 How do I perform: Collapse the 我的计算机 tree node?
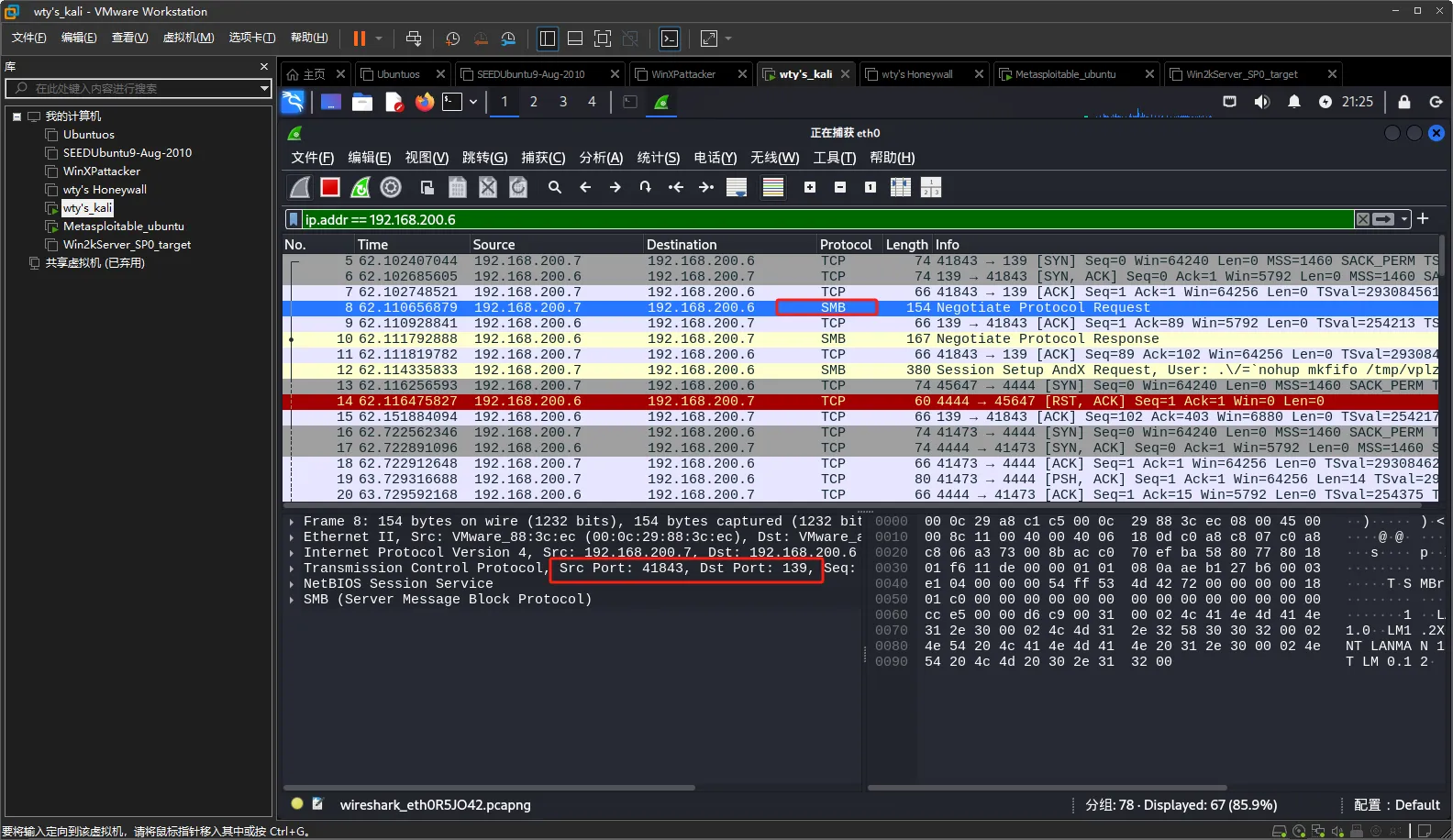point(17,116)
